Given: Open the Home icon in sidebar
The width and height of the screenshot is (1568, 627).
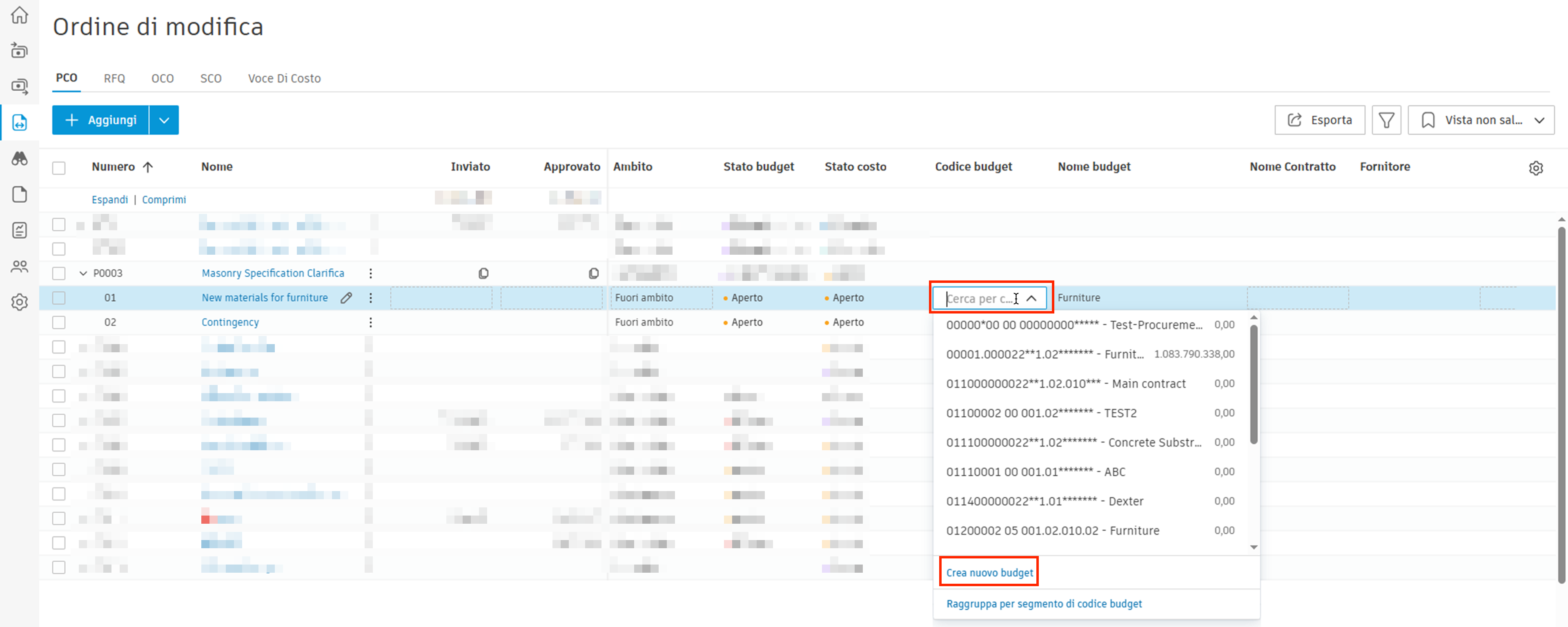Looking at the screenshot, I should 20,15.
